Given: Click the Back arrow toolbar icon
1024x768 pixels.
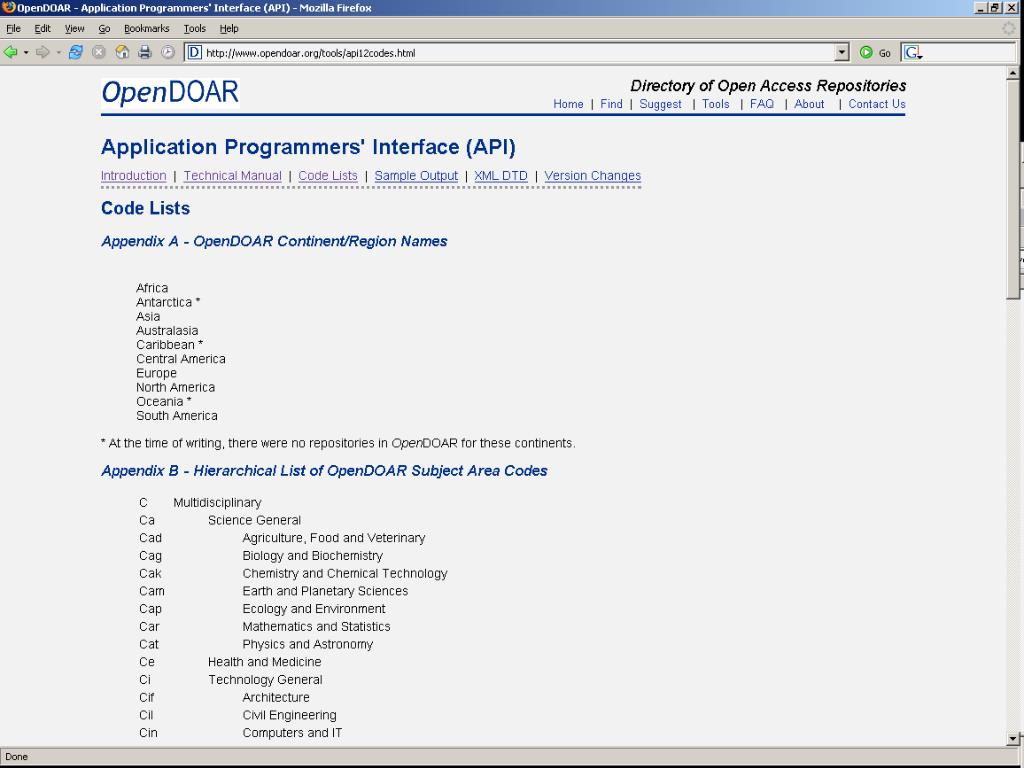Looking at the screenshot, I should coord(10,52).
